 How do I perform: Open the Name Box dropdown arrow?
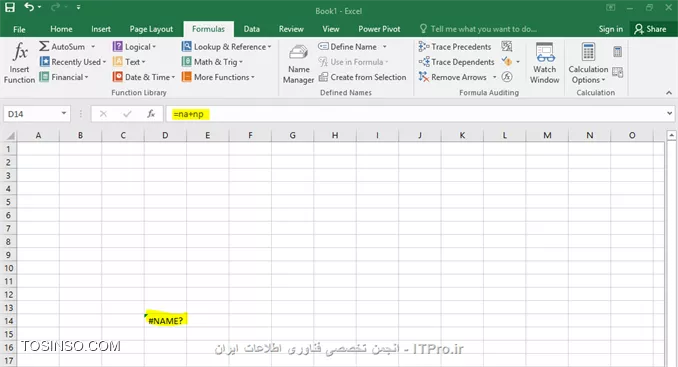pyautogui.click(x=64, y=113)
